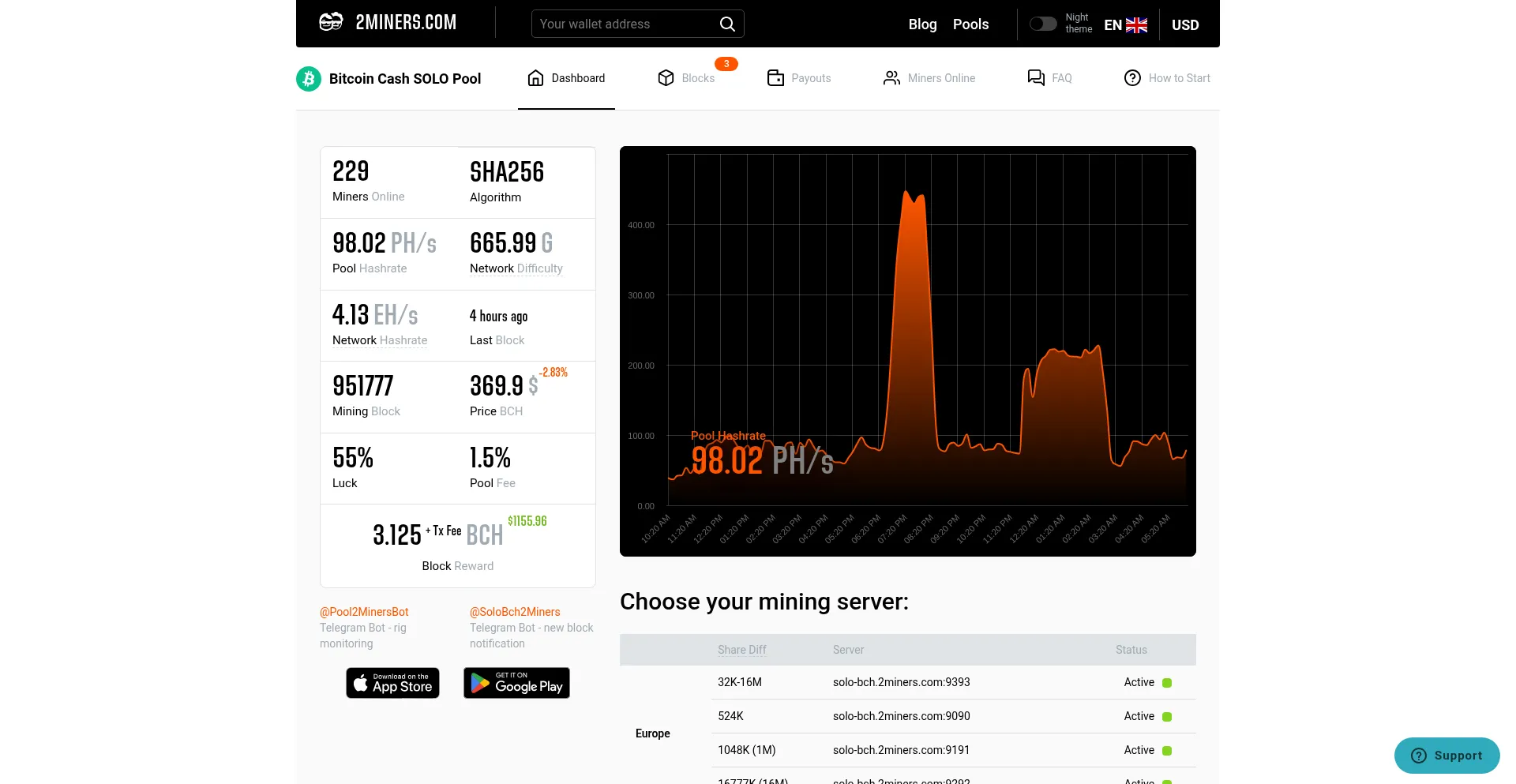Click the Payouts wallet icon
Screen dimensions: 1516x784
coord(775,78)
